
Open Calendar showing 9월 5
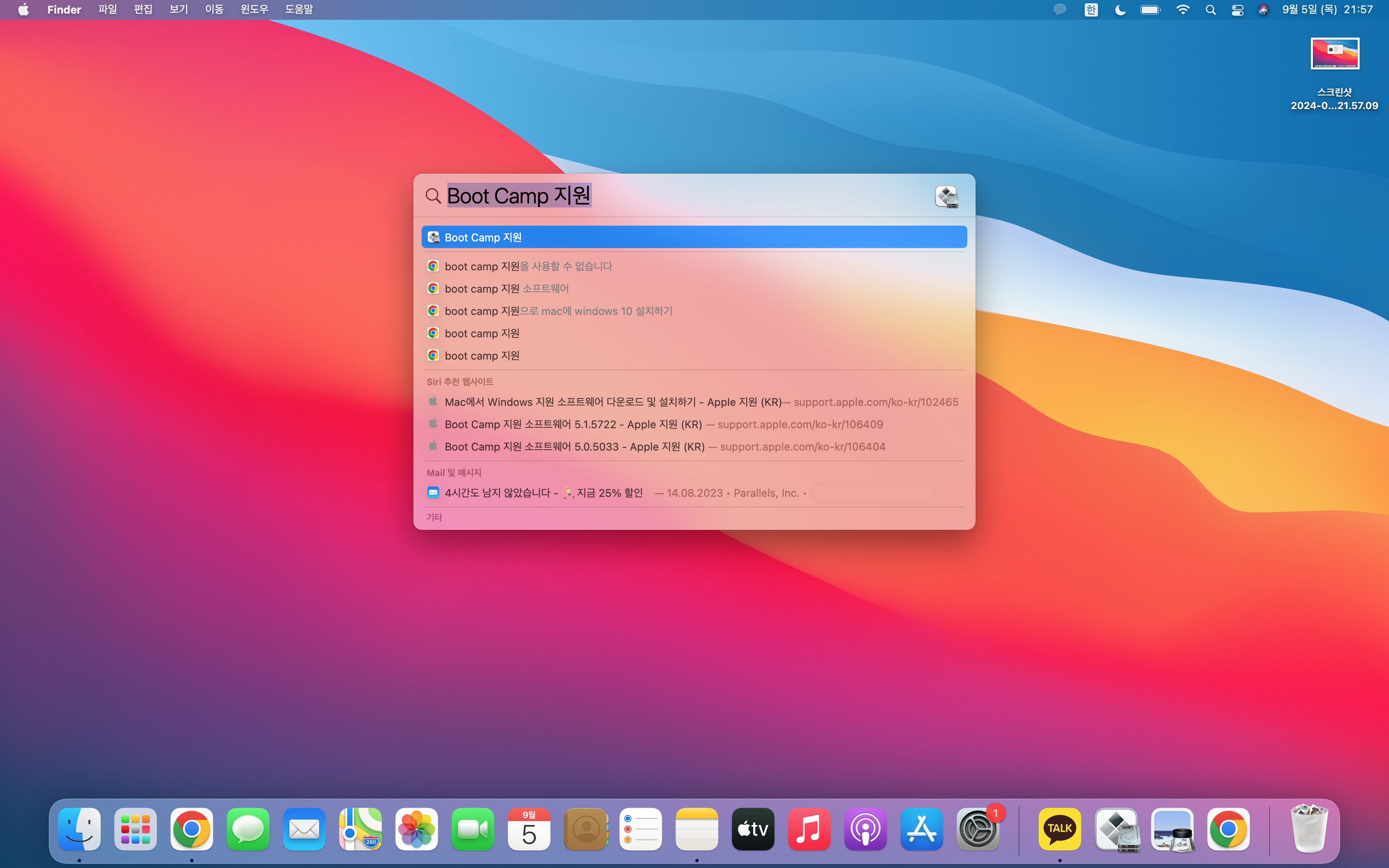pos(529,829)
